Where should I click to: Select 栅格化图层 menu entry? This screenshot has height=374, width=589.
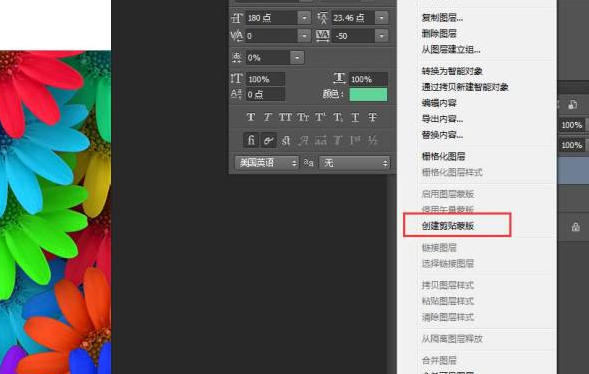443,156
